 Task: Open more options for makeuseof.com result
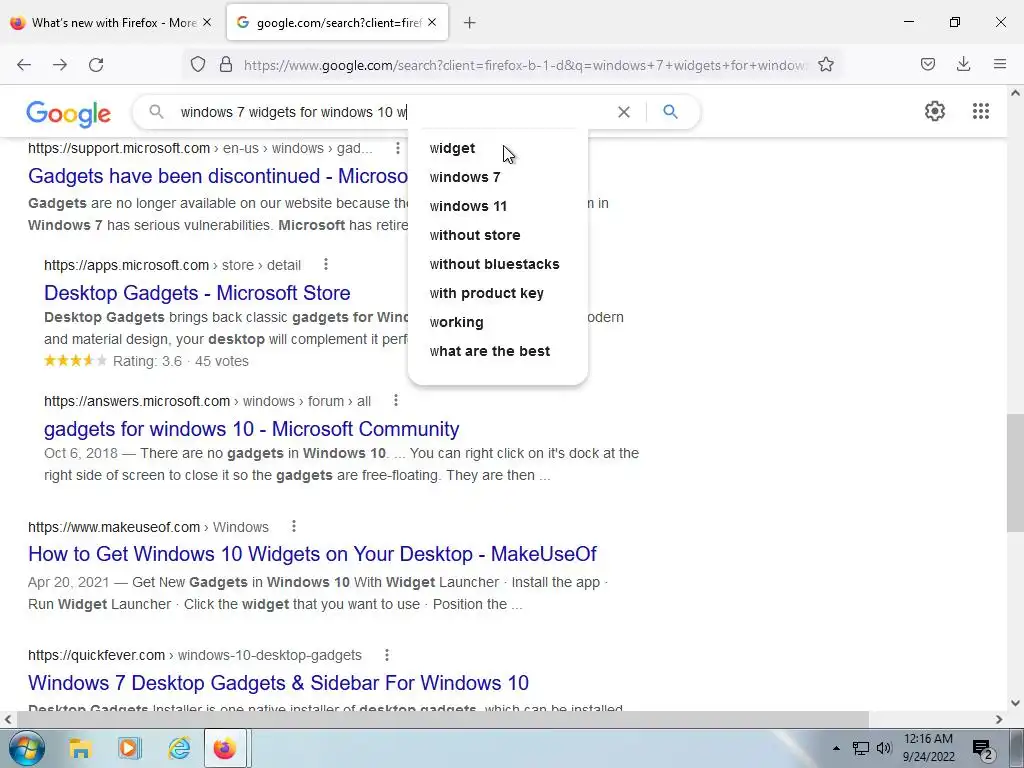tap(294, 526)
